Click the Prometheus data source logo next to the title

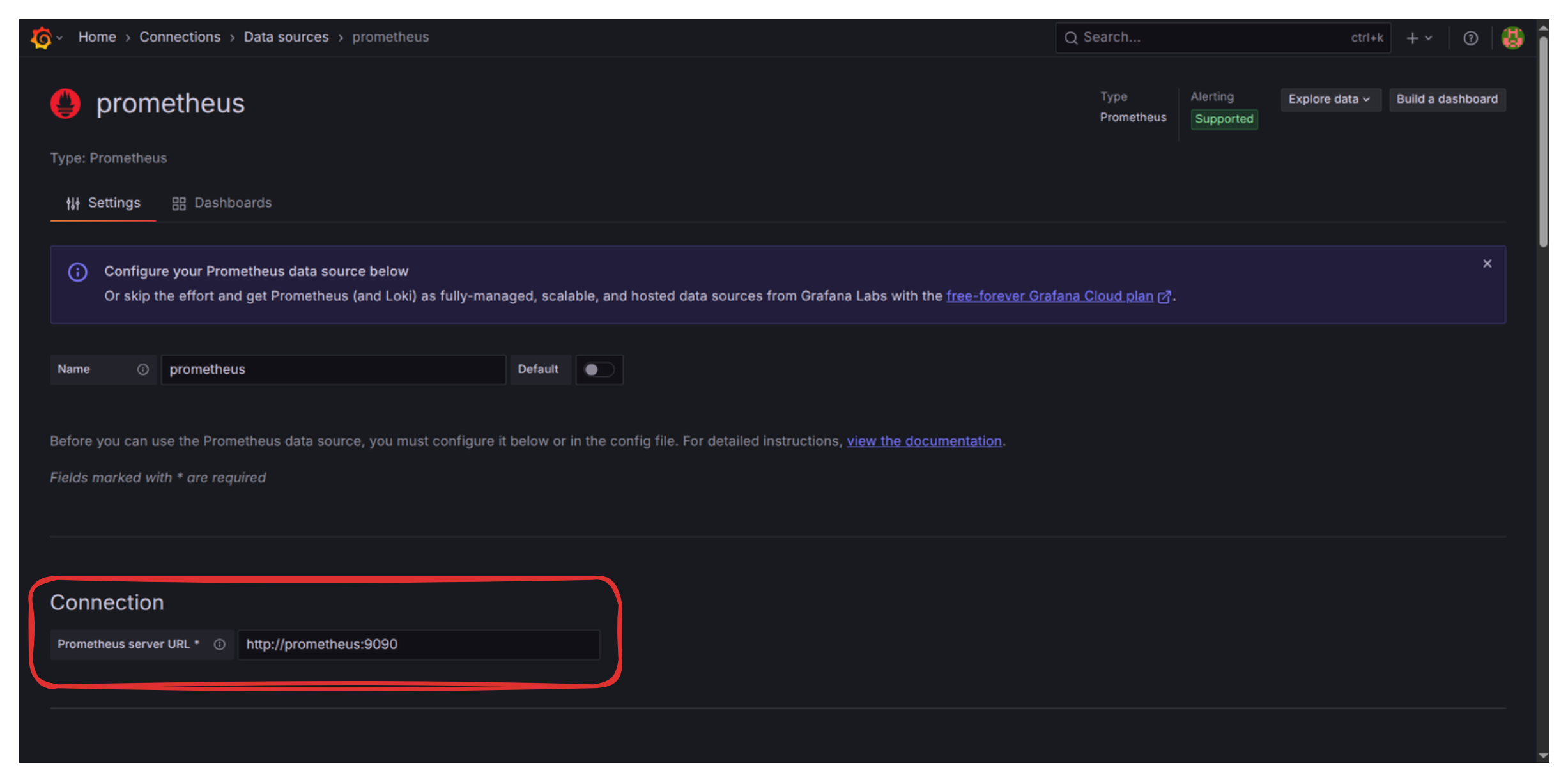pos(65,103)
